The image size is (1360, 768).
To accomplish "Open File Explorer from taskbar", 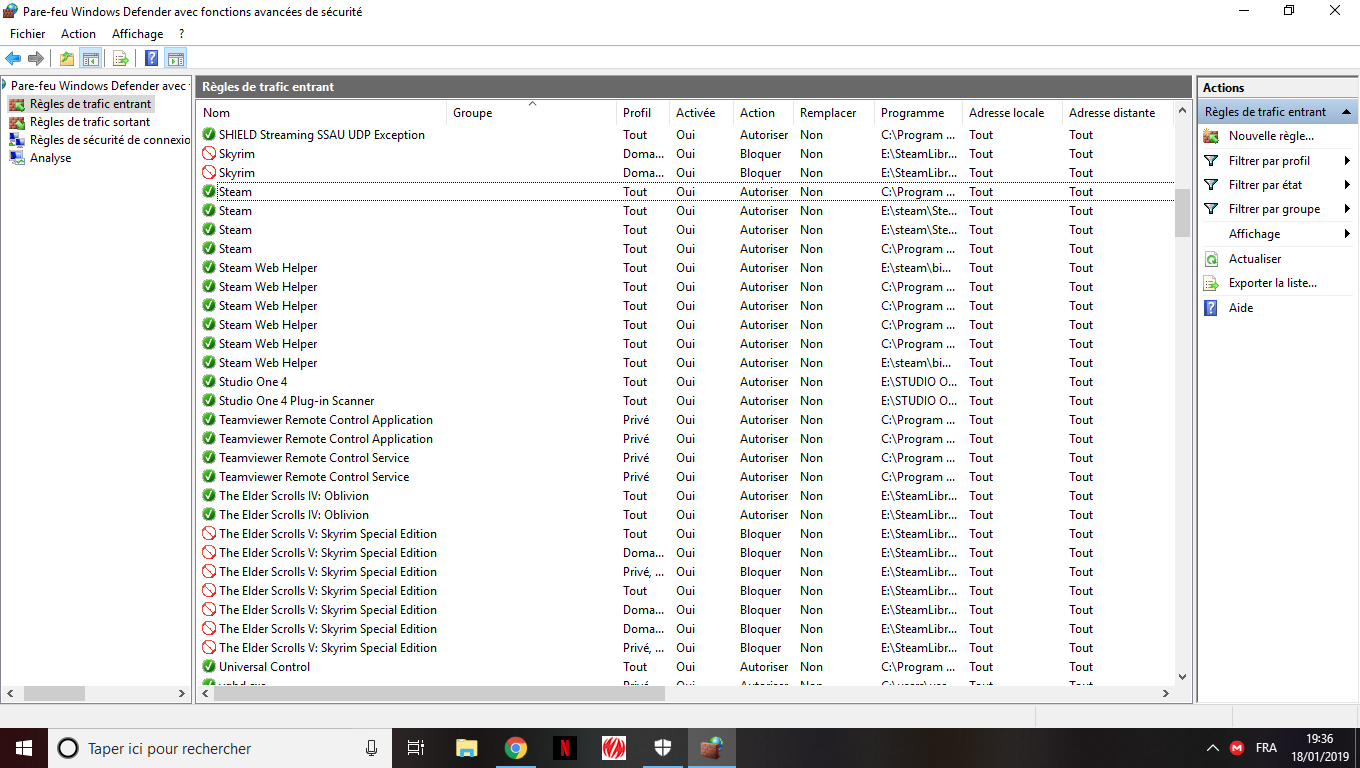I will (x=466, y=748).
